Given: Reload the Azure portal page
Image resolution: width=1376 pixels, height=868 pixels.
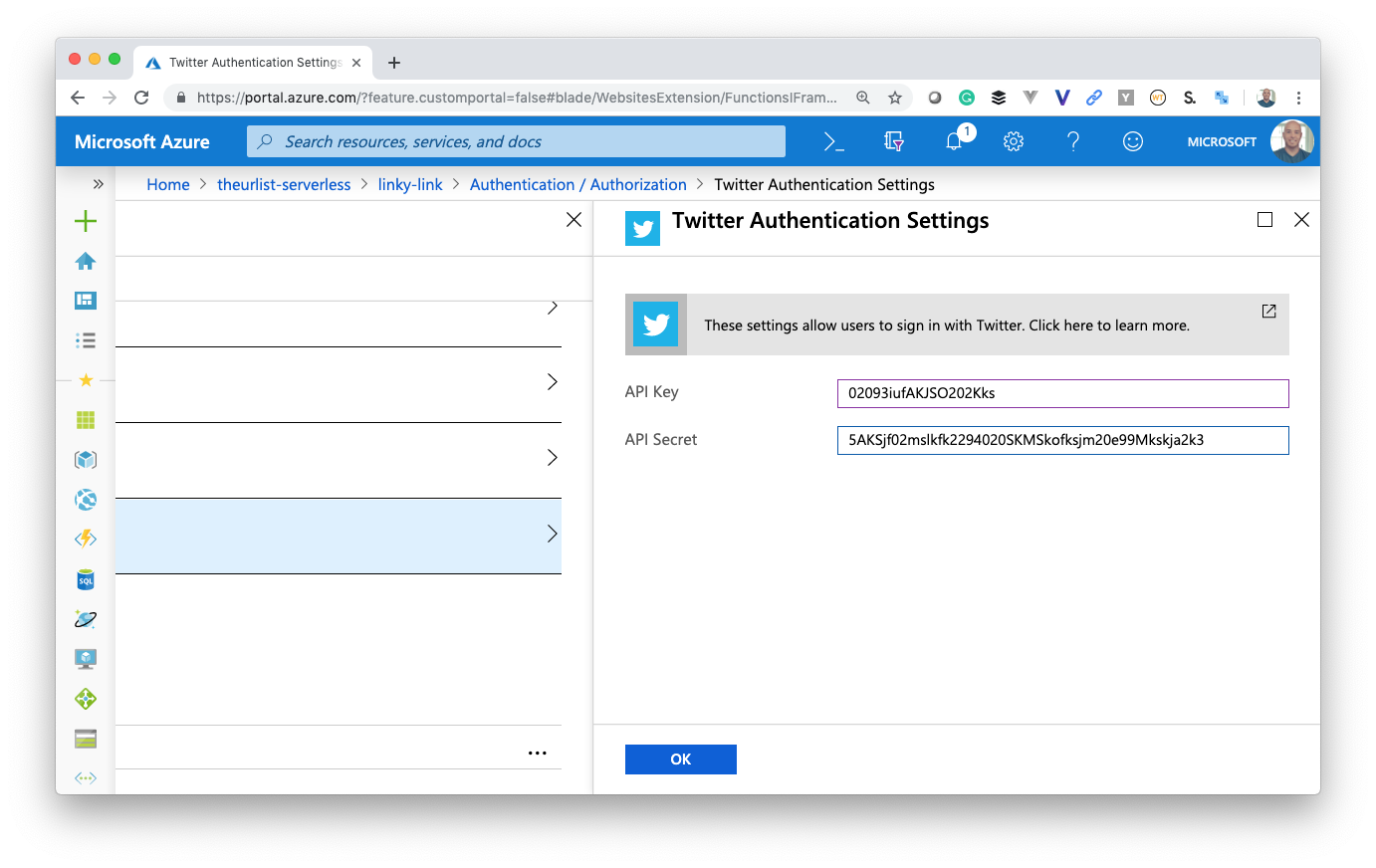Looking at the screenshot, I should (x=141, y=98).
